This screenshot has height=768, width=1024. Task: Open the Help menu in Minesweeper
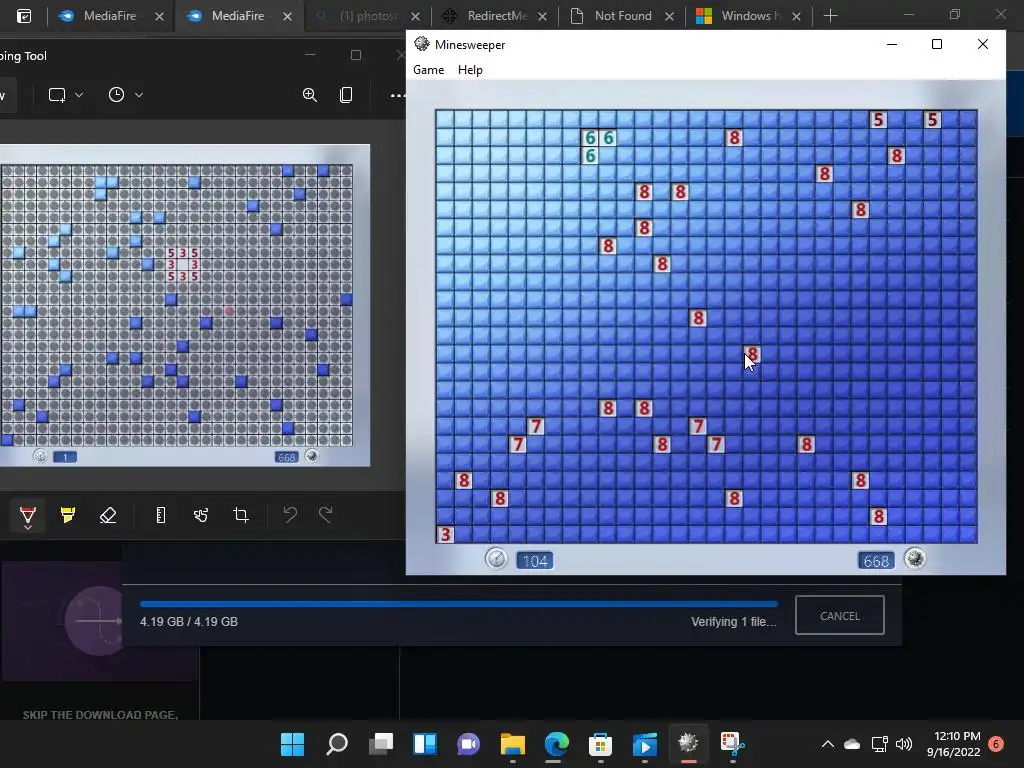[470, 70]
